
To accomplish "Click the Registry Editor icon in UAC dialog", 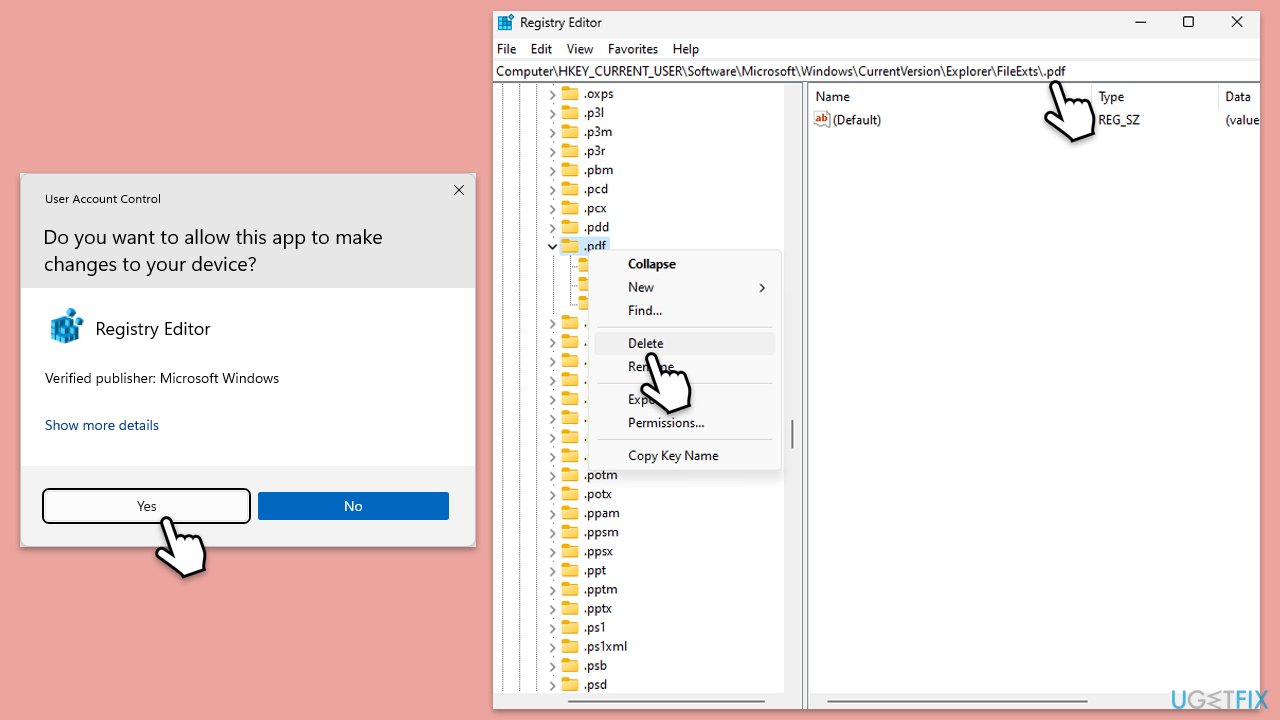I will click(x=66, y=327).
